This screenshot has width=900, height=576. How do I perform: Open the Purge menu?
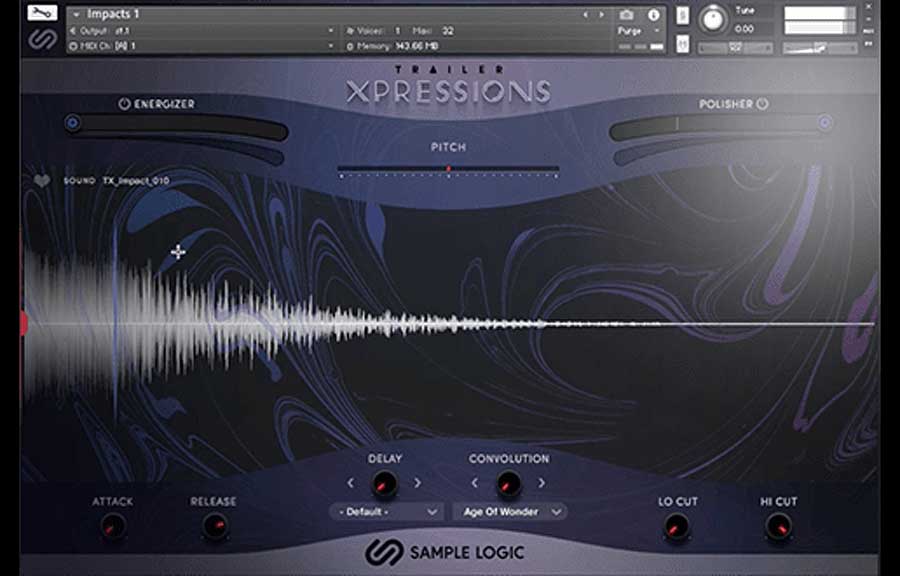click(639, 30)
